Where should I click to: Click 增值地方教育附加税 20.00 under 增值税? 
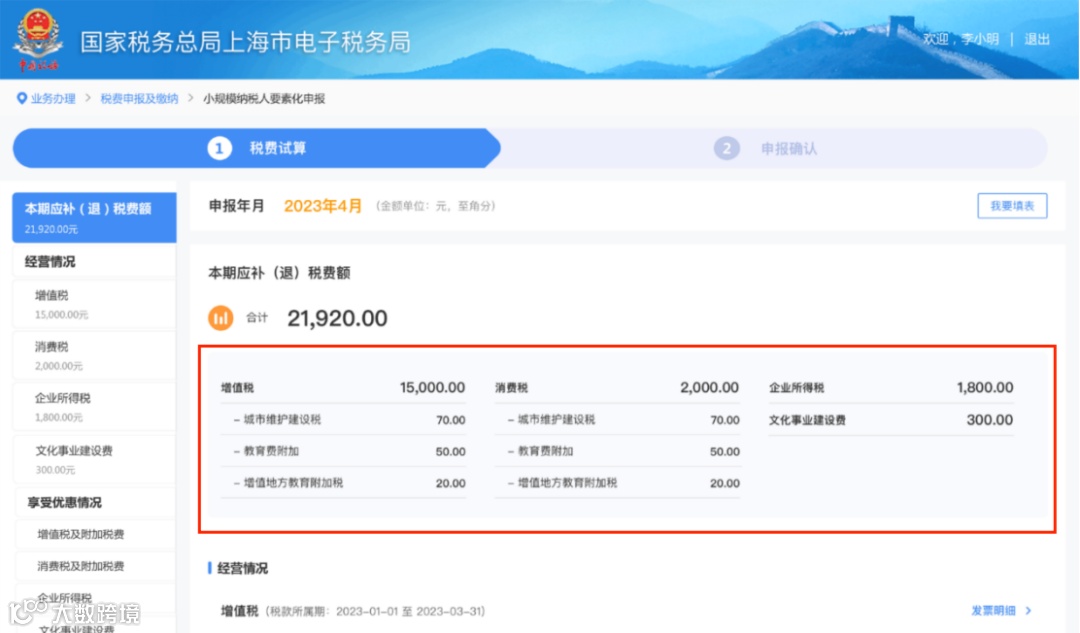[x=343, y=483]
